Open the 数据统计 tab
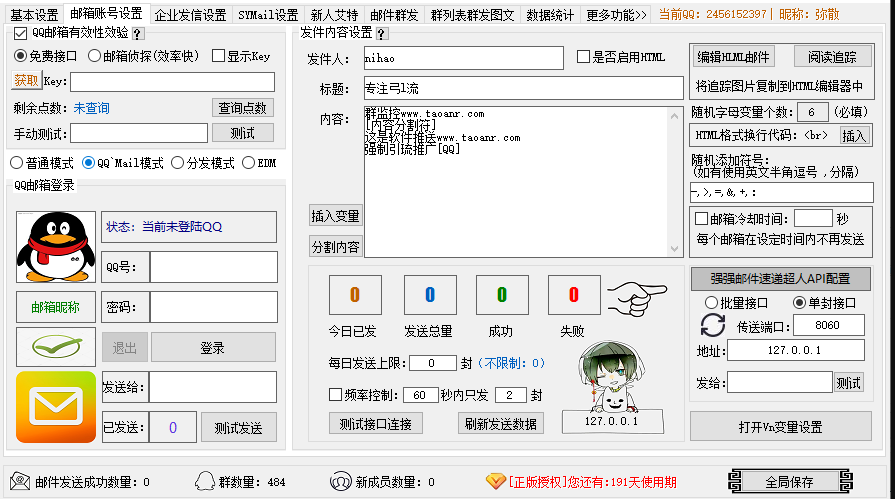 tap(550, 15)
